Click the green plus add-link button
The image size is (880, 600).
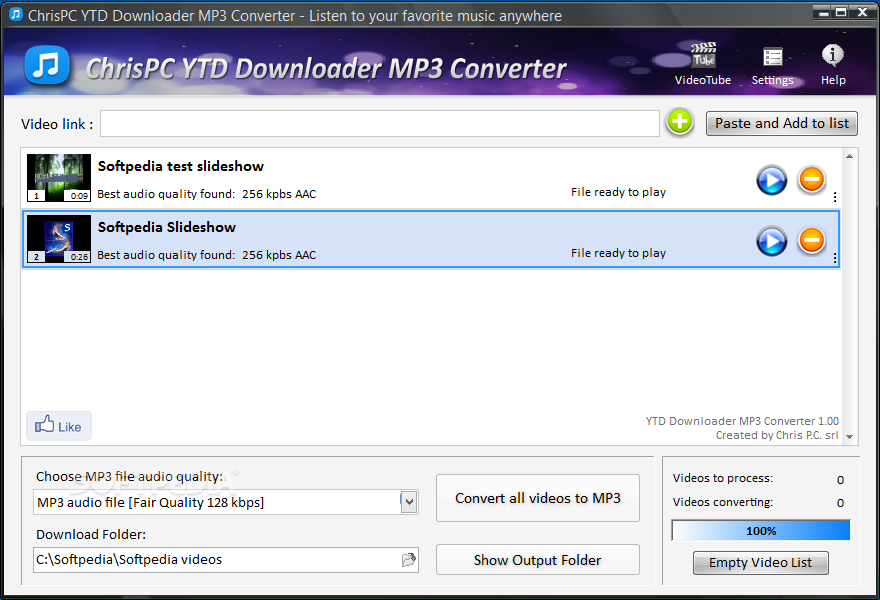(x=680, y=122)
